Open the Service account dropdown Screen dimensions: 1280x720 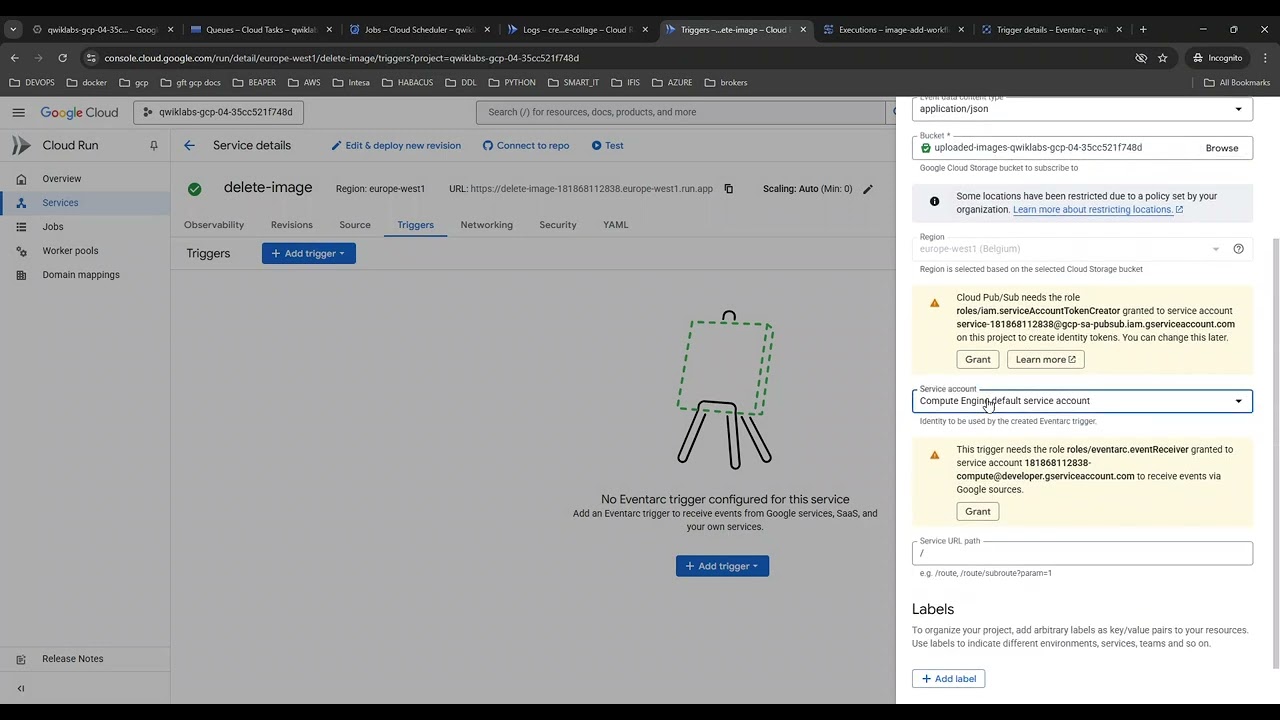1082,401
